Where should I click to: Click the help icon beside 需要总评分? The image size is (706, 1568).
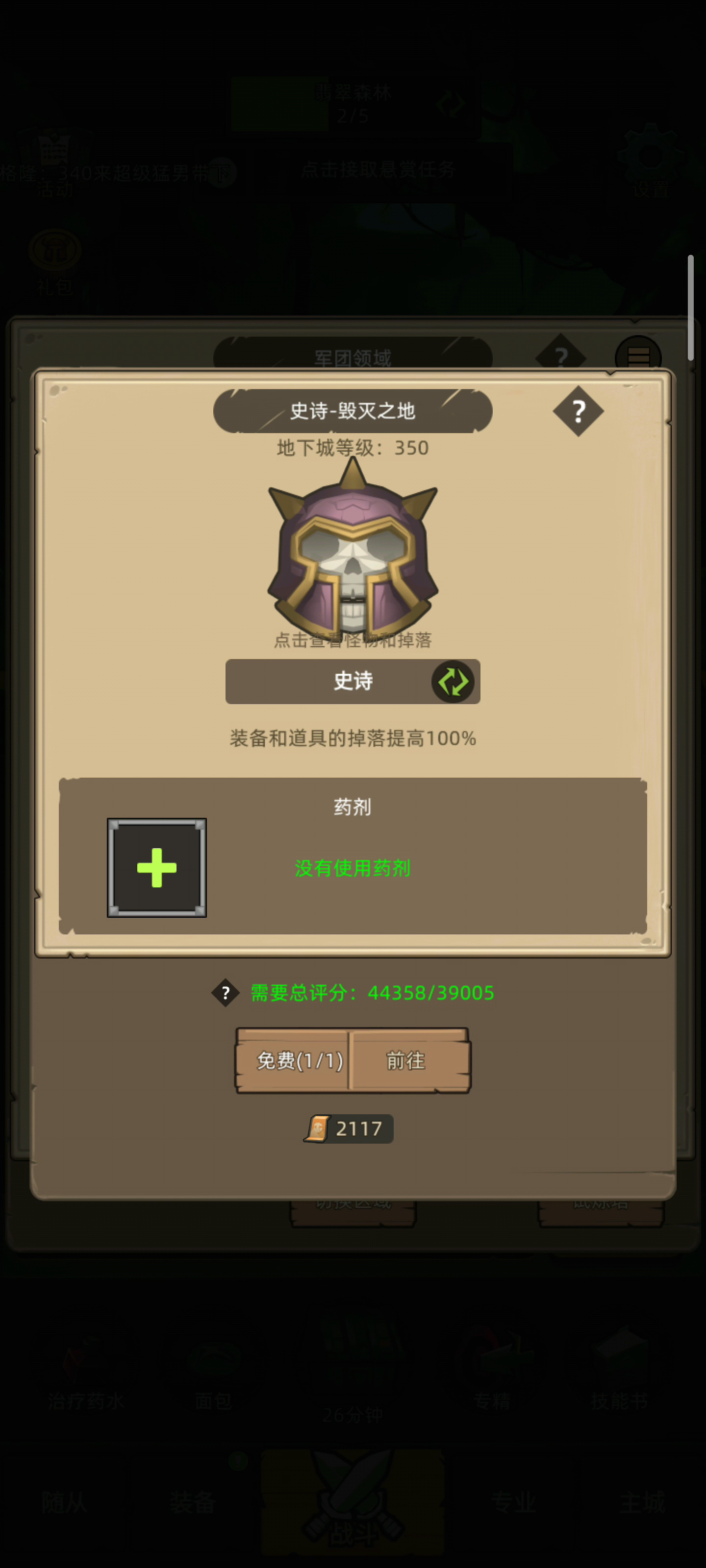(226, 993)
